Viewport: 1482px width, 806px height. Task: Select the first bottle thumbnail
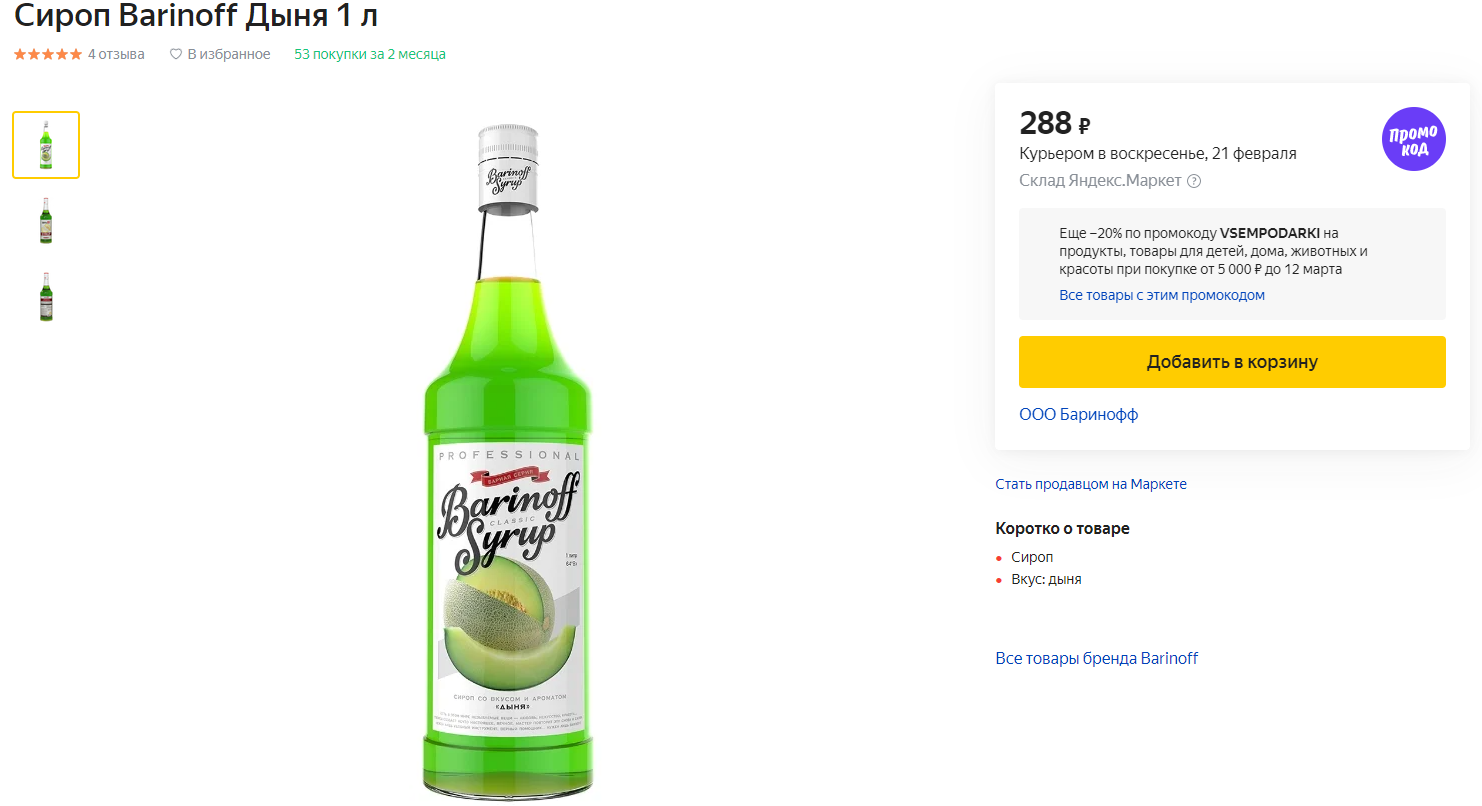[46, 145]
